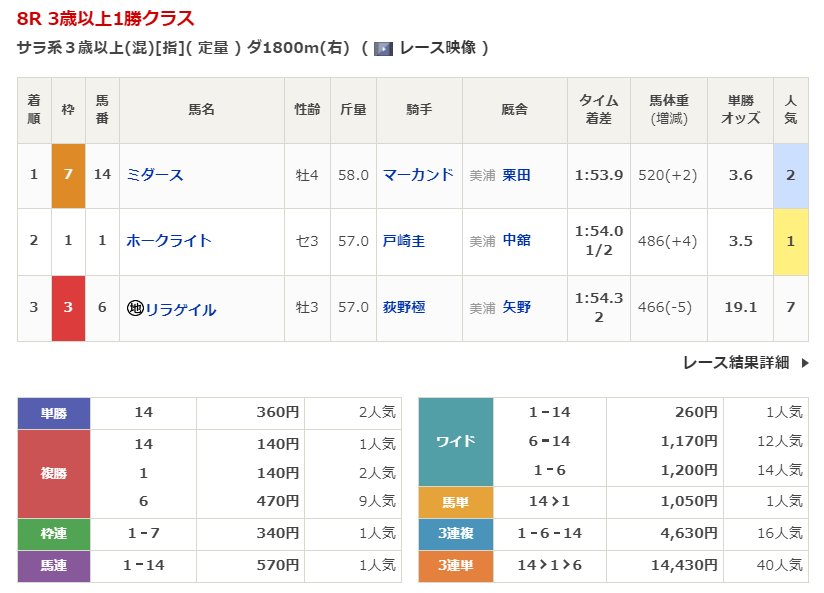
Task: Click jockey link 荻野極
Action: (404, 308)
